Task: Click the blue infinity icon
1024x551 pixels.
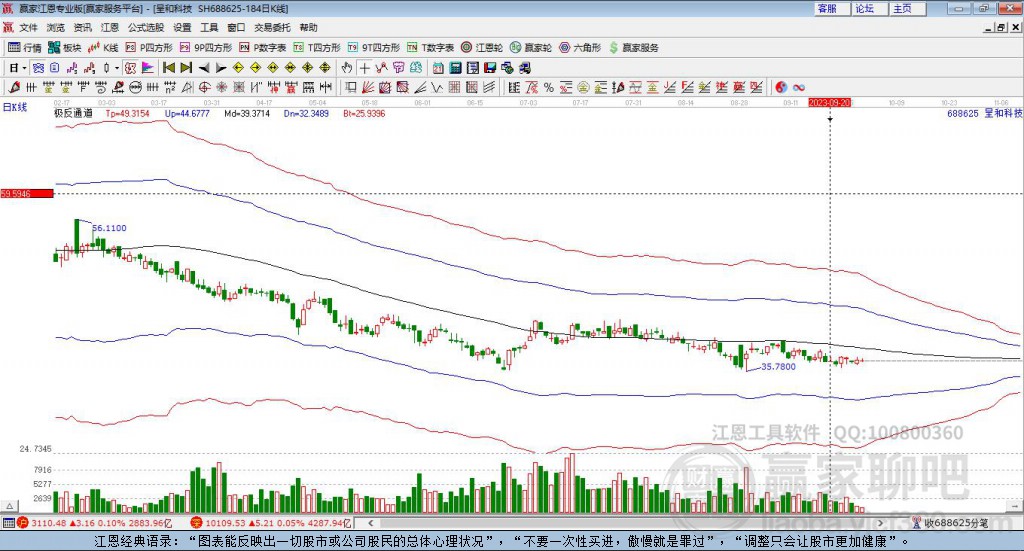Action: 799,87
